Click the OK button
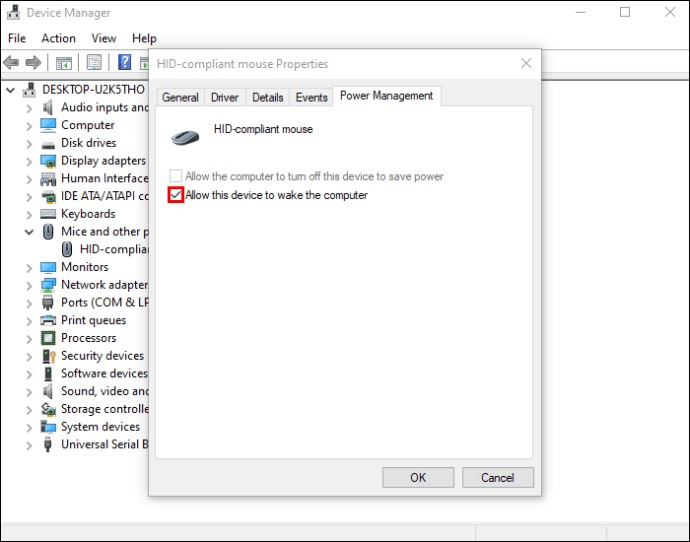This screenshot has width=690, height=542. [418, 477]
